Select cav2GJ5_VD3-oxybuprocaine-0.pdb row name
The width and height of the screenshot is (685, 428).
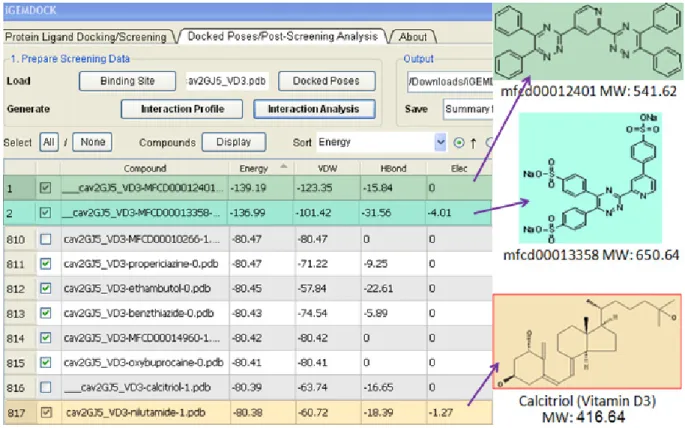(x=144, y=362)
